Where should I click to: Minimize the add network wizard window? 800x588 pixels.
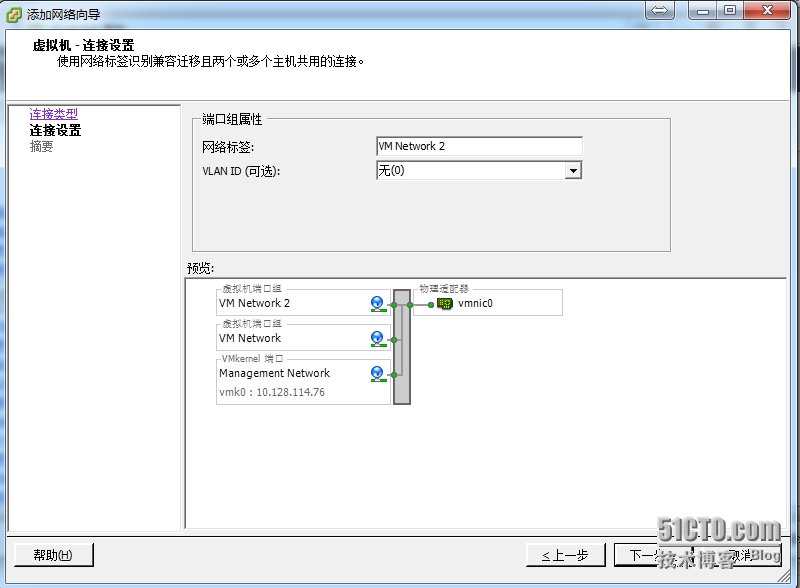703,10
